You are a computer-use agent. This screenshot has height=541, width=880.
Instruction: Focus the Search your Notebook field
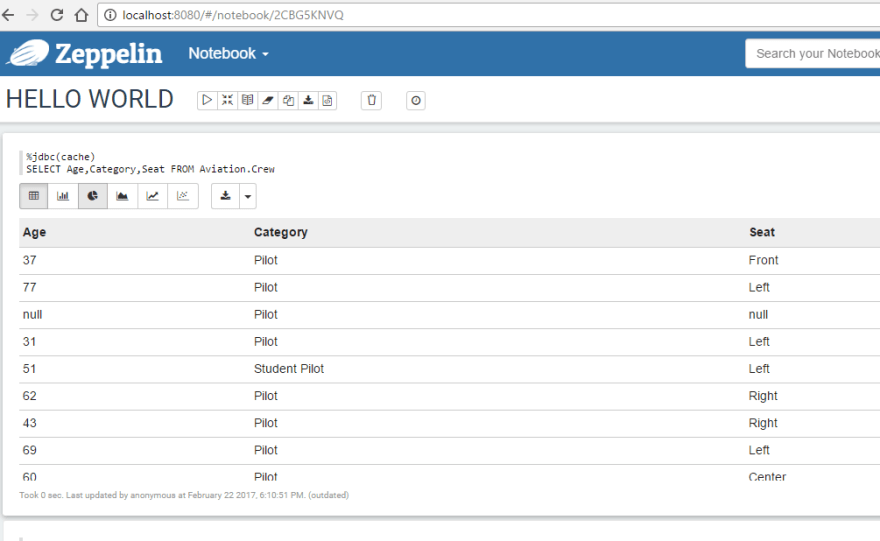[813, 53]
